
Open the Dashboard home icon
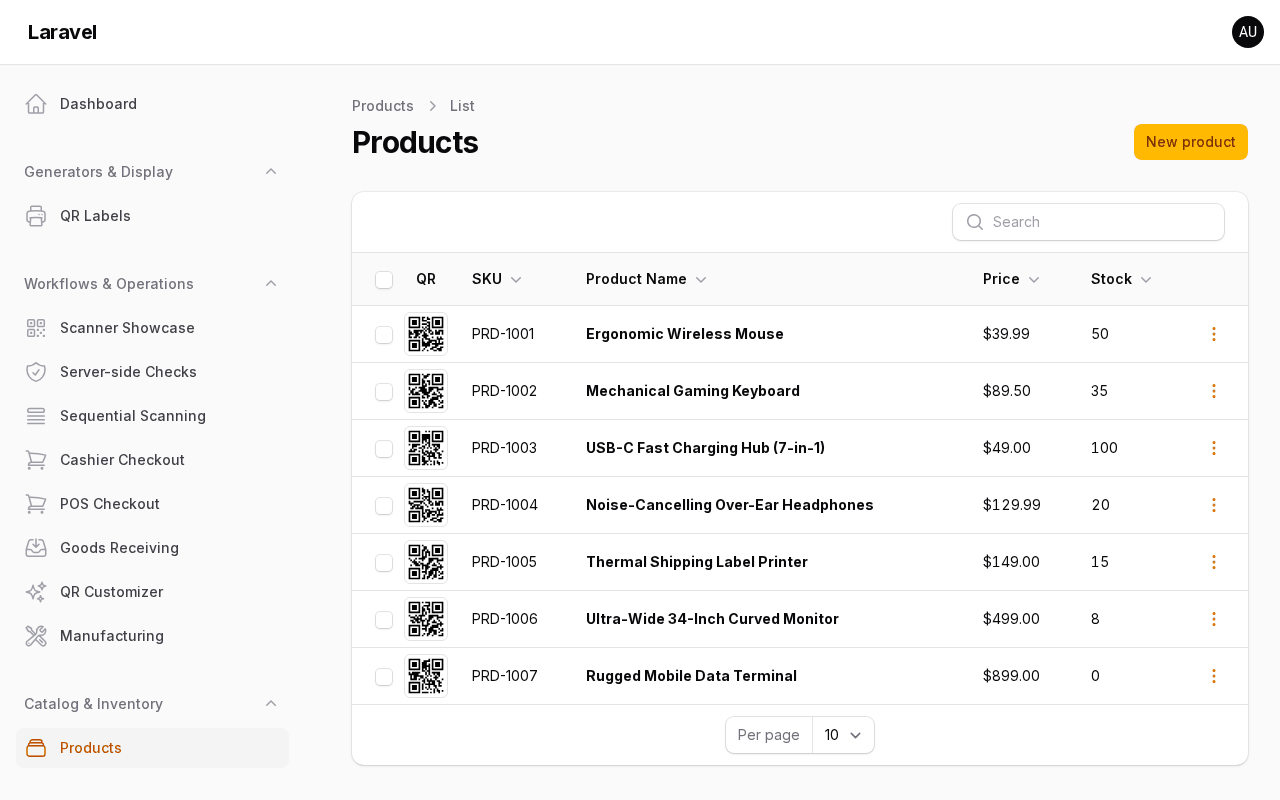tap(36, 104)
